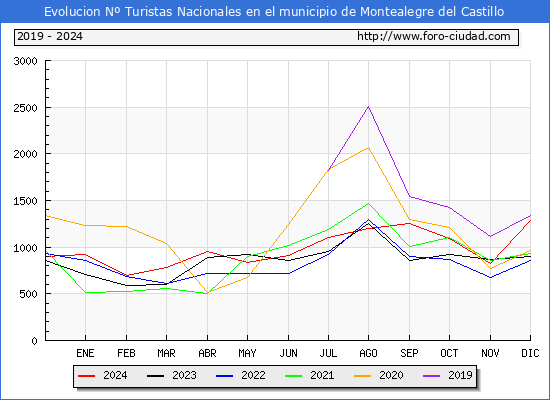Click the 2019 - 2024 date range label
The height and width of the screenshot is (400, 550).
pos(50,36)
